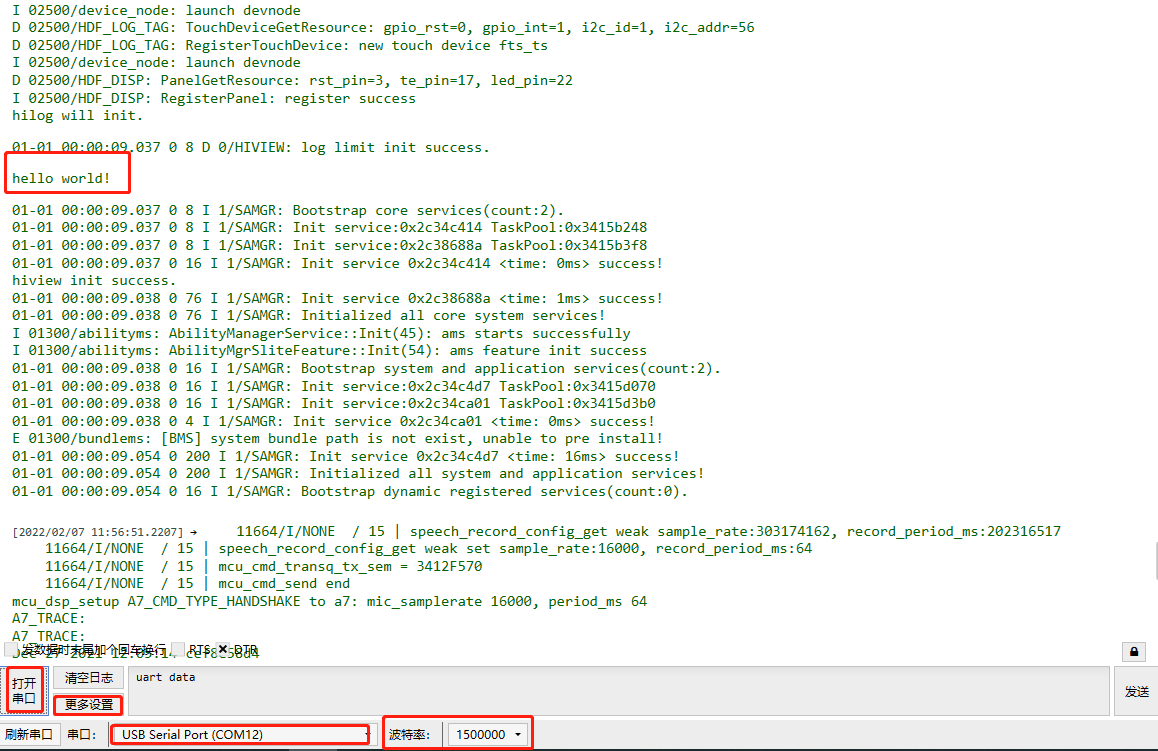Click the 'mcu_dsp_setup A7_CMD_TYPE_HANDSHAKE' line
The width and height of the screenshot is (1158, 751).
[x=329, y=601]
